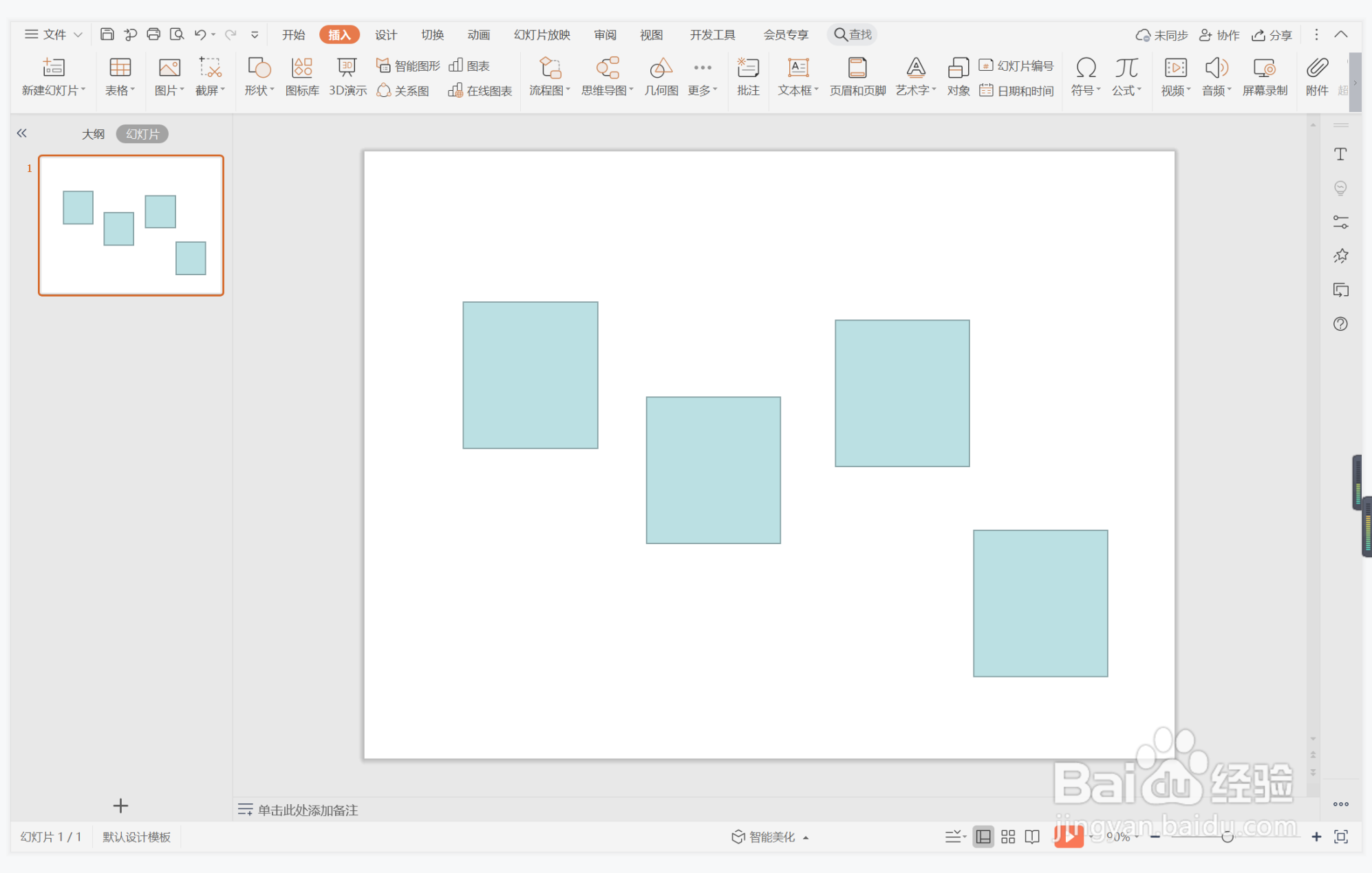Click the 3D presentation (3D演示) icon
The width and height of the screenshot is (1372, 873).
click(347, 68)
